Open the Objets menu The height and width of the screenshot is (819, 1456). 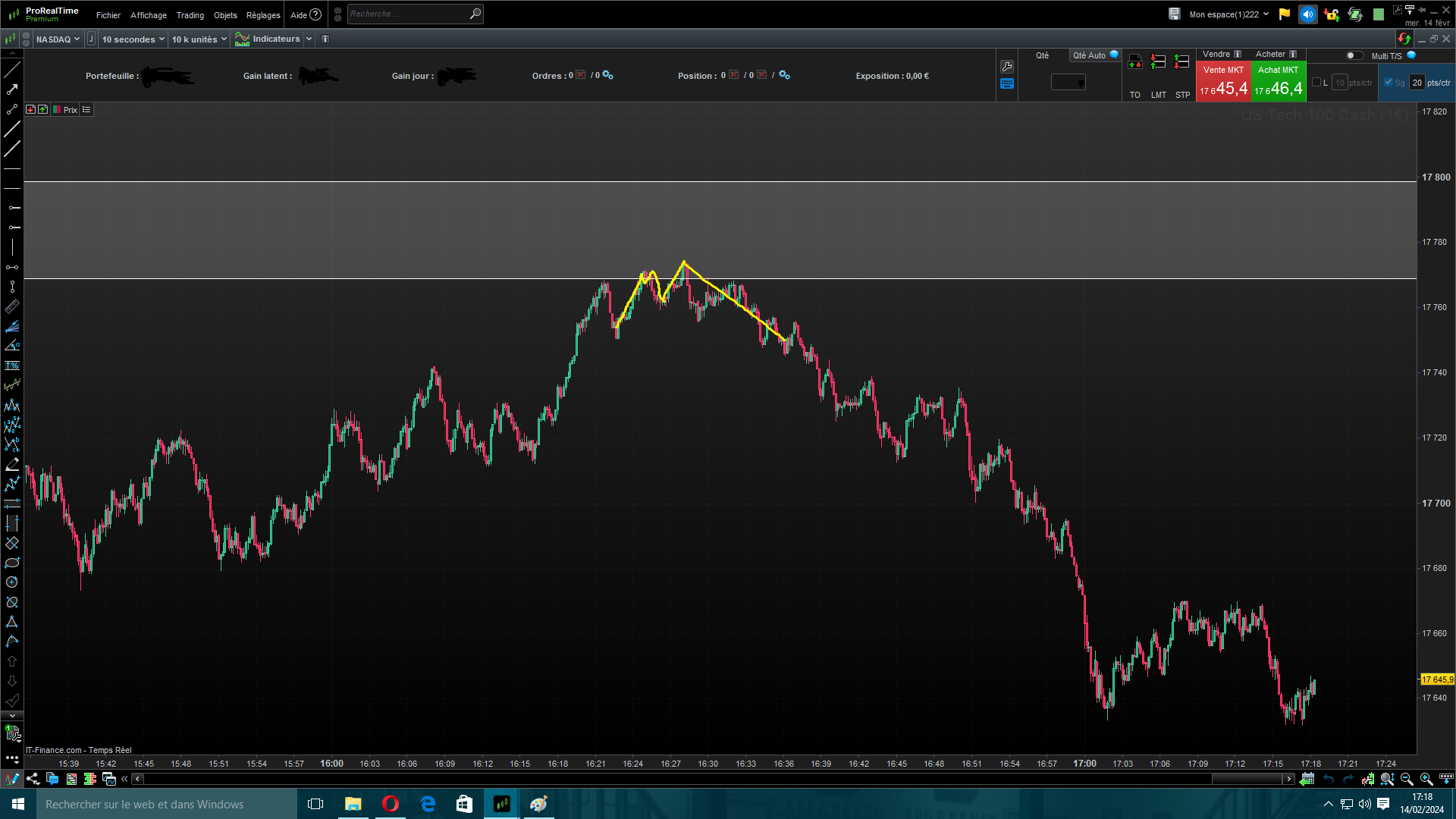click(225, 15)
